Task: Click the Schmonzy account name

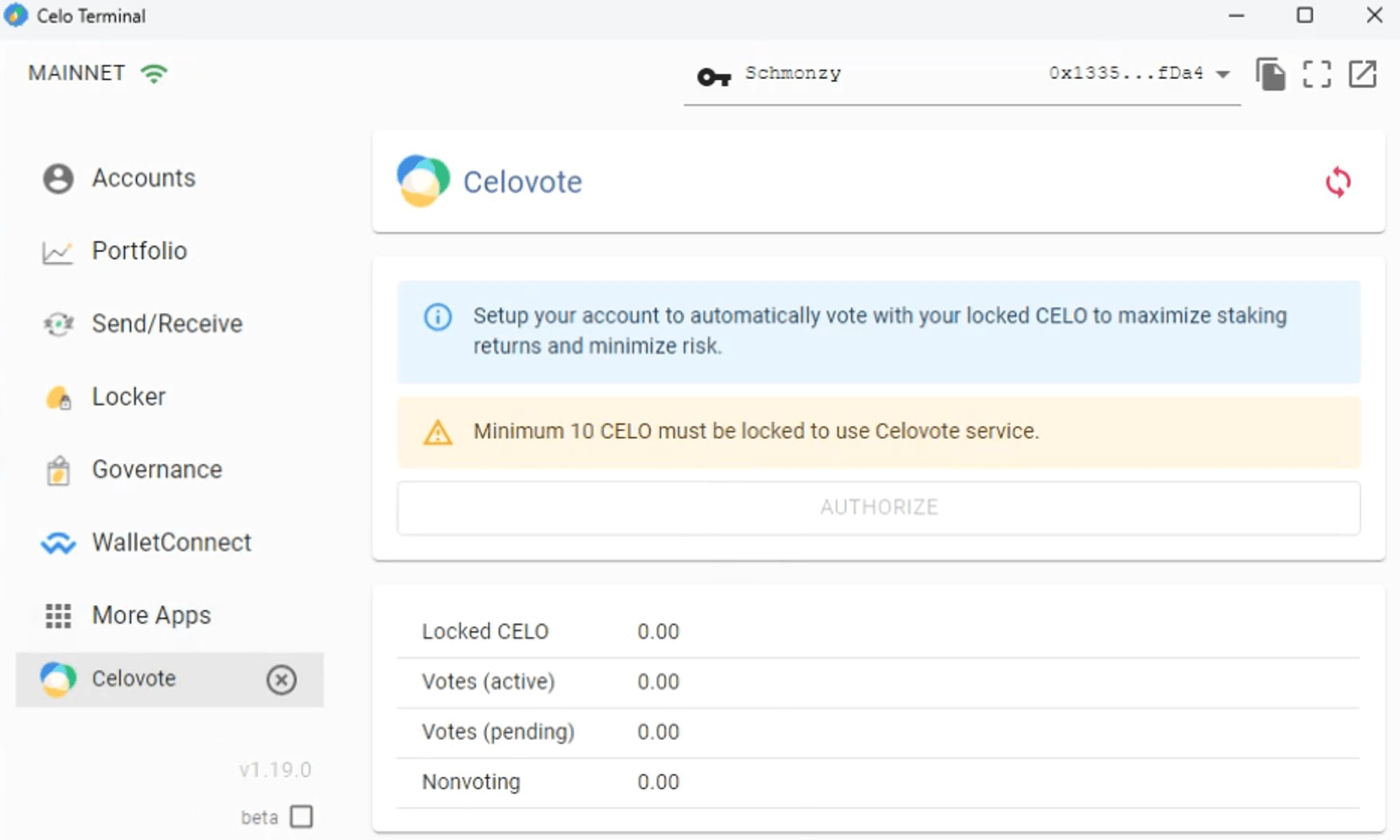Action: coord(793,73)
